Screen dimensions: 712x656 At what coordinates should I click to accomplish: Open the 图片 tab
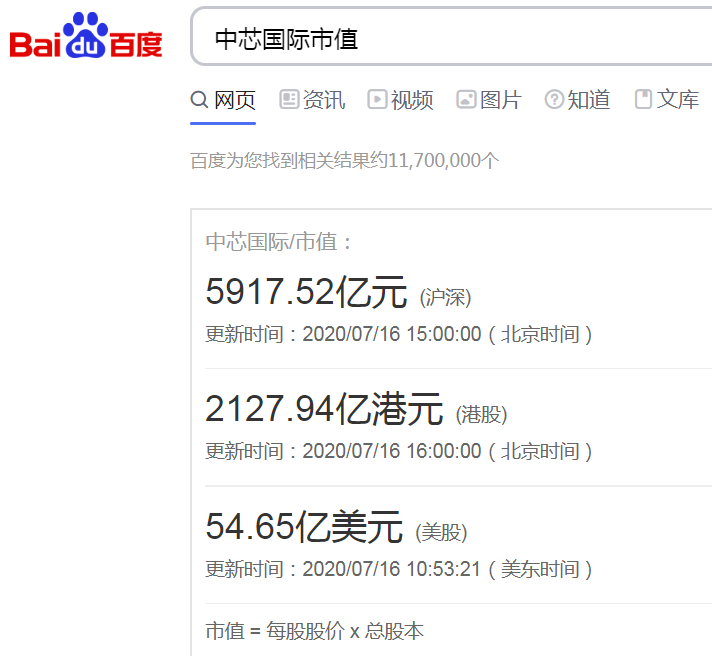(489, 100)
